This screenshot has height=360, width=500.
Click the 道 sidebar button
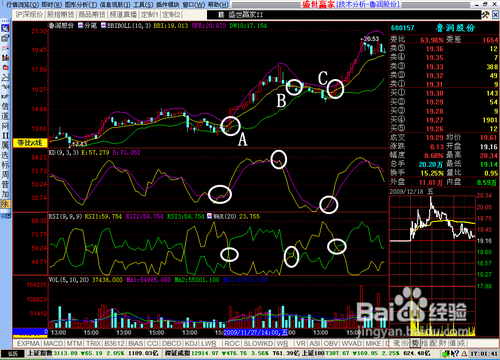(x=5, y=116)
